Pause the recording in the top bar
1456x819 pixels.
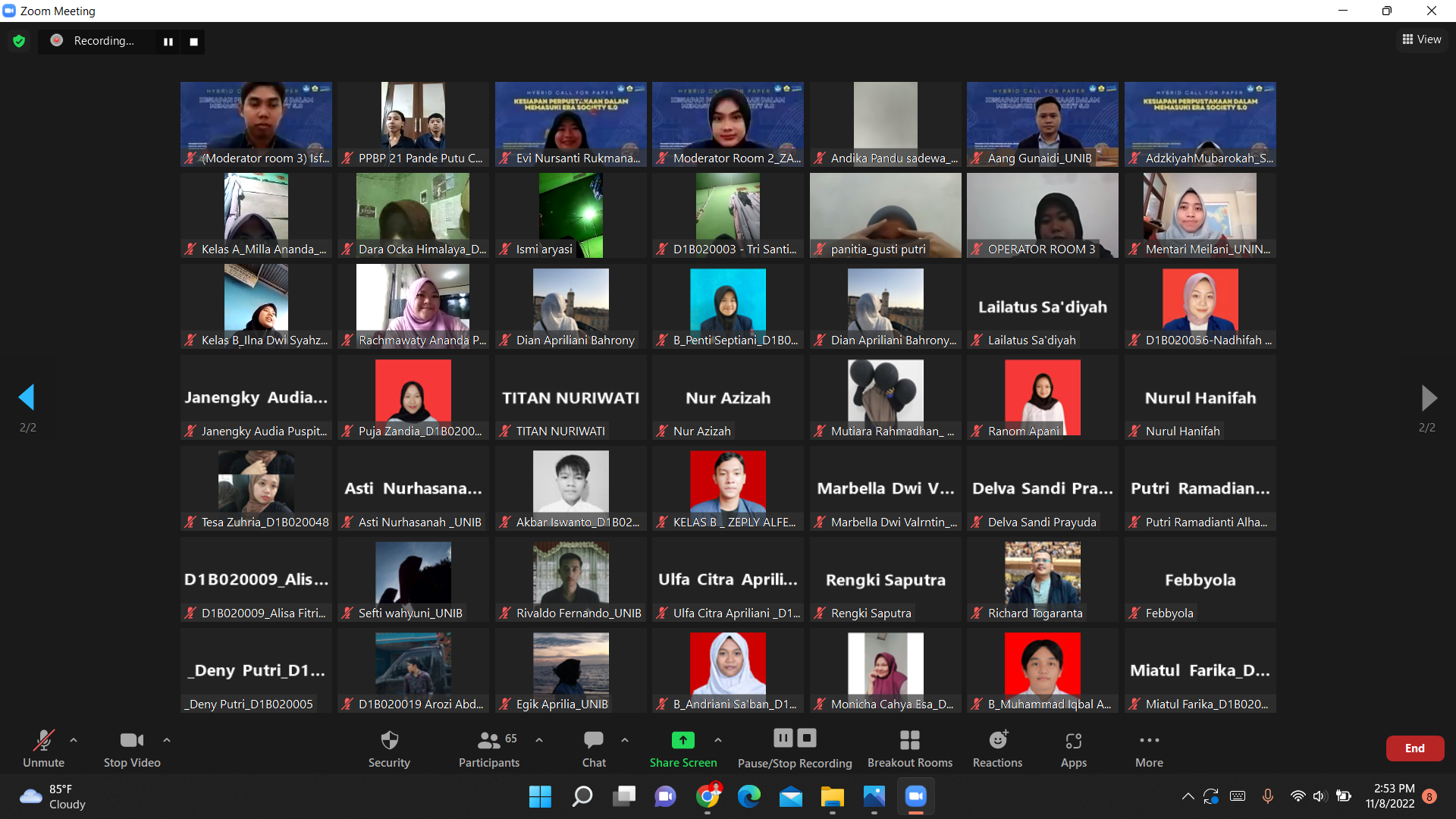[x=168, y=42]
